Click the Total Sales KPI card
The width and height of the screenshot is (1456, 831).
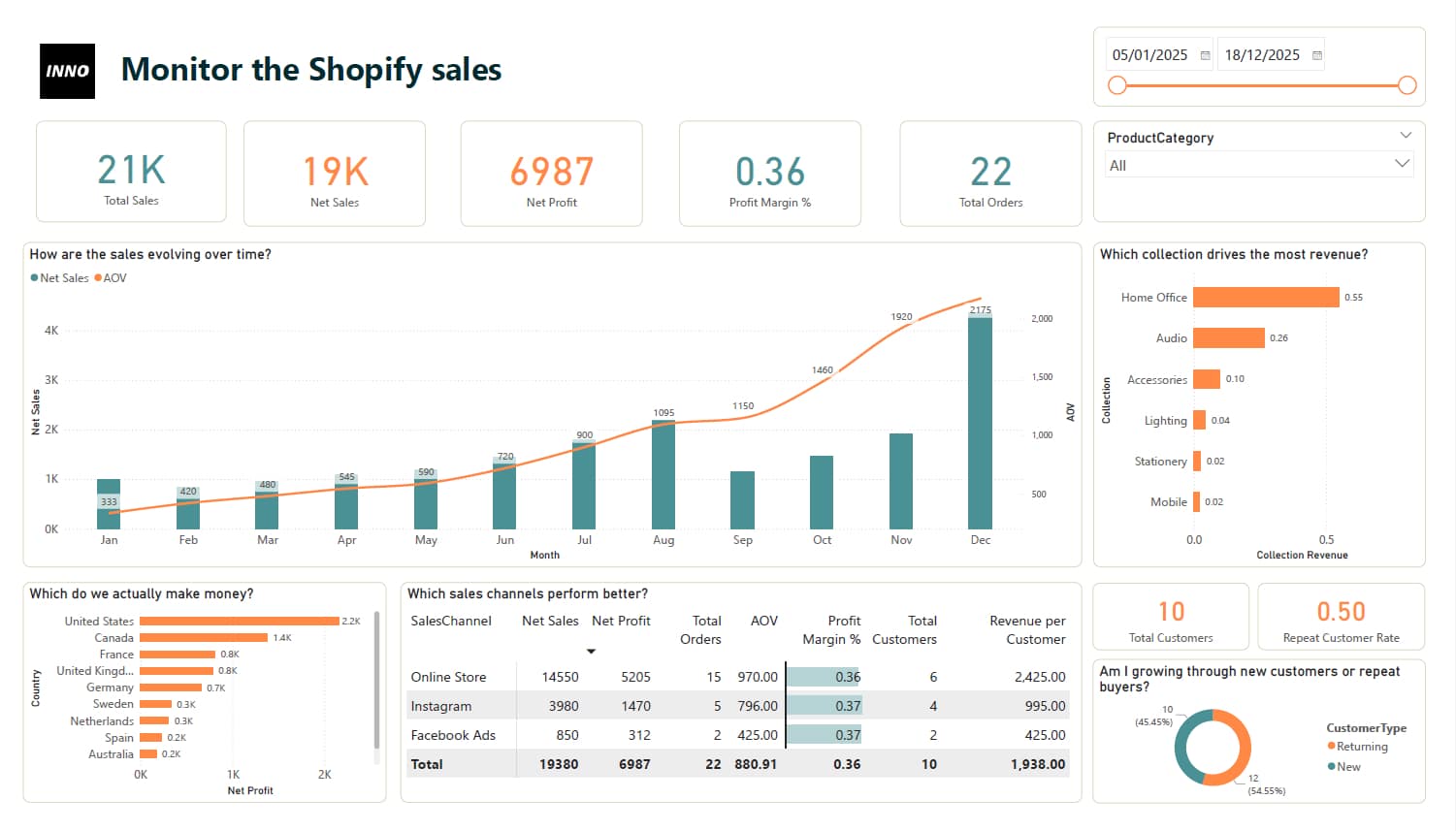point(131,172)
